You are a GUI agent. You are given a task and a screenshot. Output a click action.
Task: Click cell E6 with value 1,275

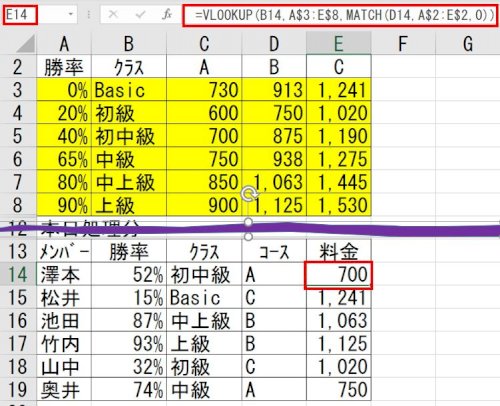(x=339, y=158)
